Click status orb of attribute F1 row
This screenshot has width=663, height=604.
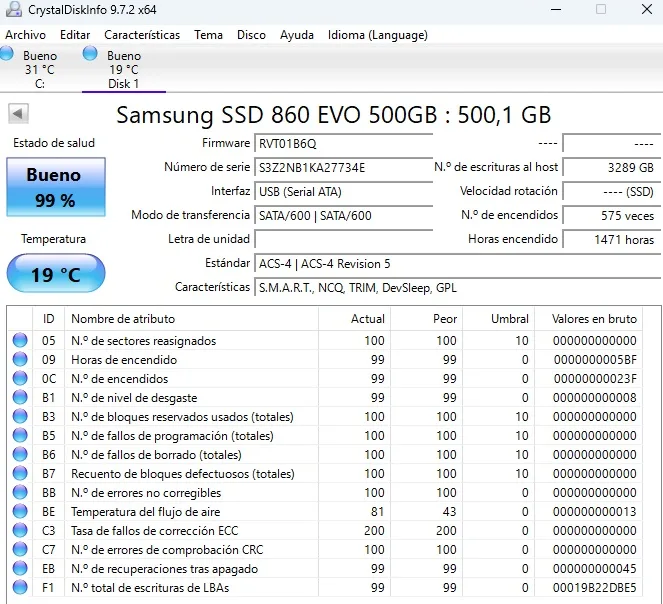20,587
